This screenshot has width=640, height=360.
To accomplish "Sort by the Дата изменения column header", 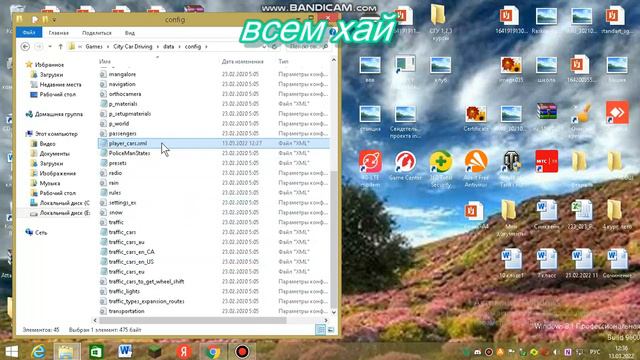I will point(242,61).
